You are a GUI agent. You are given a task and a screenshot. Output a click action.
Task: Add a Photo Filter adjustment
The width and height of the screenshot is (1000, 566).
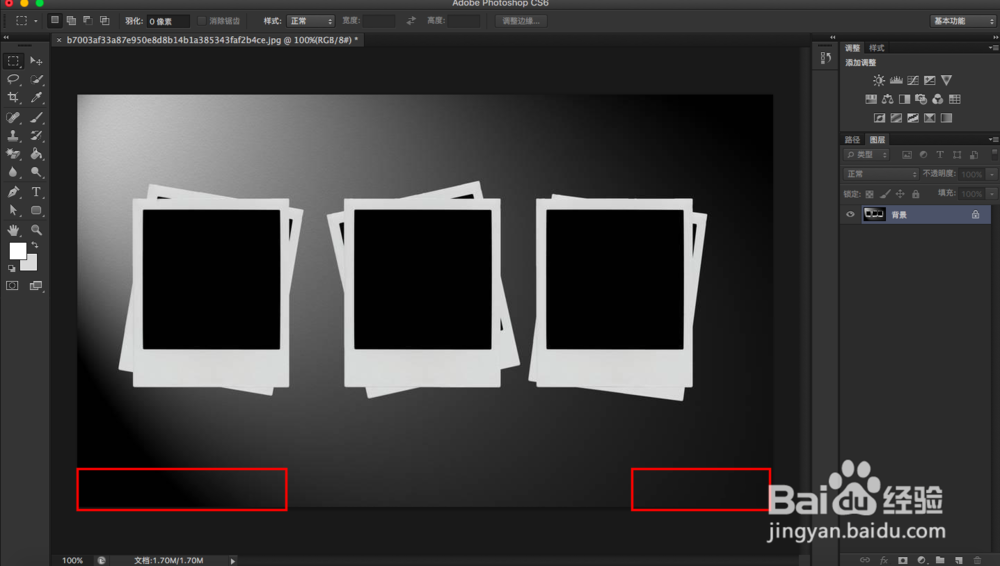point(921,99)
